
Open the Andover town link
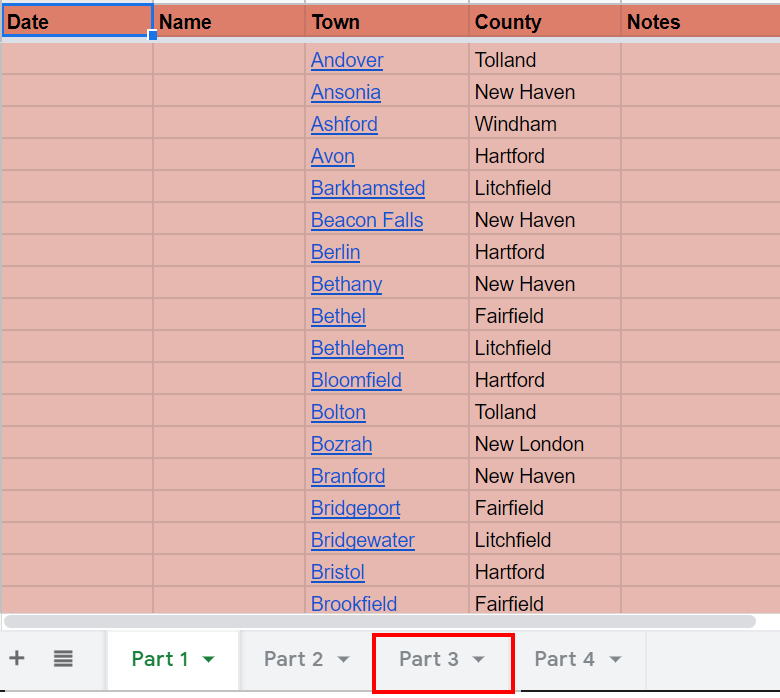pos(347,60)
